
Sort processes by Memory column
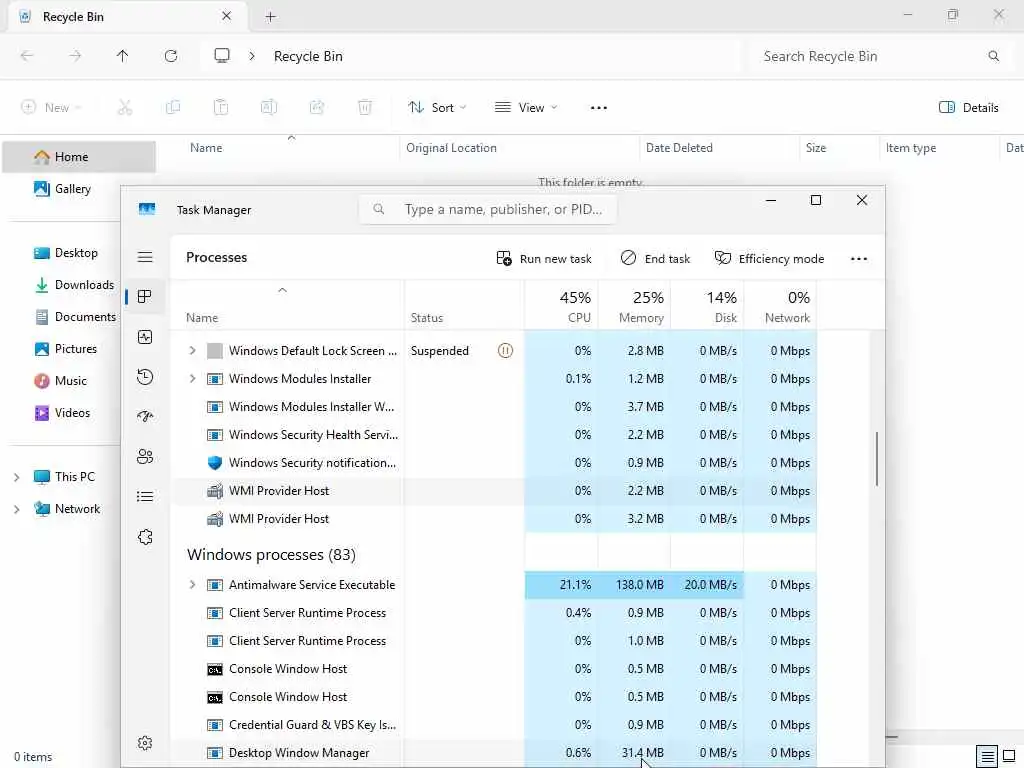pos(634,306)
